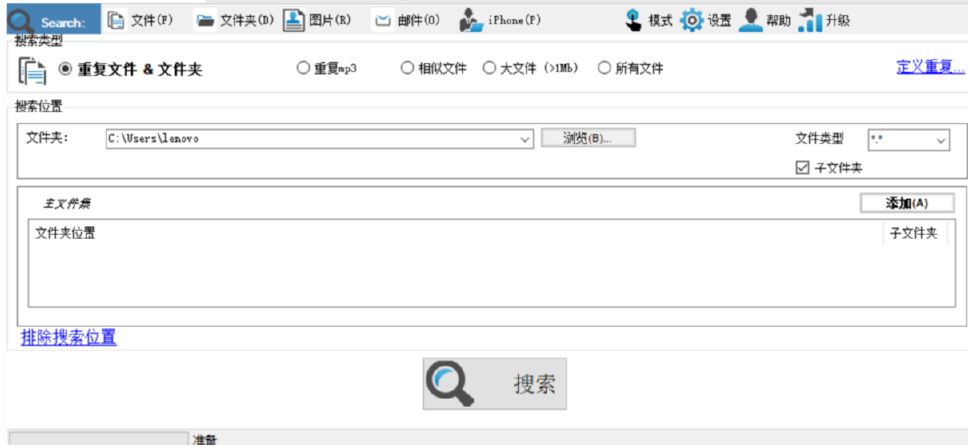This screenshot has width=969, height=447.
Task: Click the 图片(R) picture icon
Action: pyautogui.click(x=294, y=21)
